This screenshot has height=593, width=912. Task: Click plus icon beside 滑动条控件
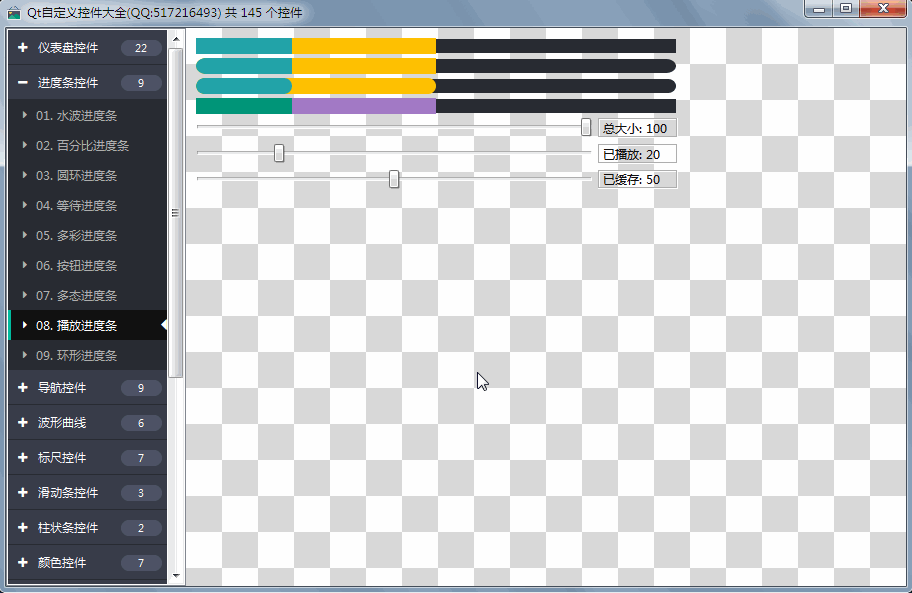point(22,493)
